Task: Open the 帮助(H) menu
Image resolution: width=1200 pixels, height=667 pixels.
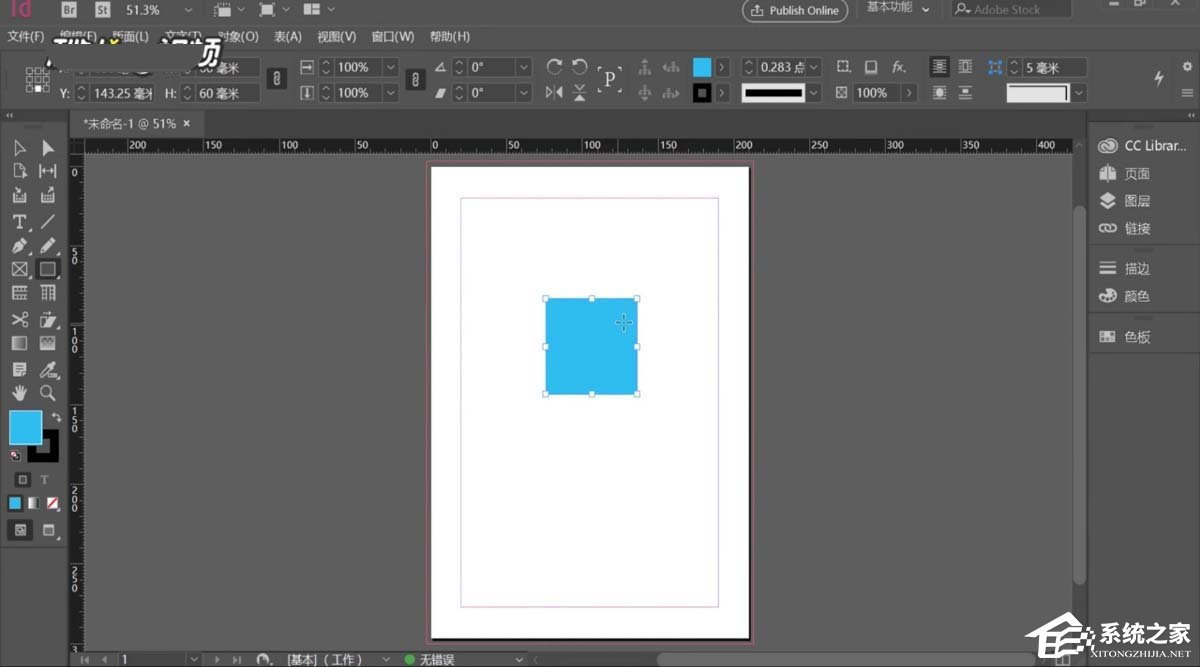Action: coord(450,37)
